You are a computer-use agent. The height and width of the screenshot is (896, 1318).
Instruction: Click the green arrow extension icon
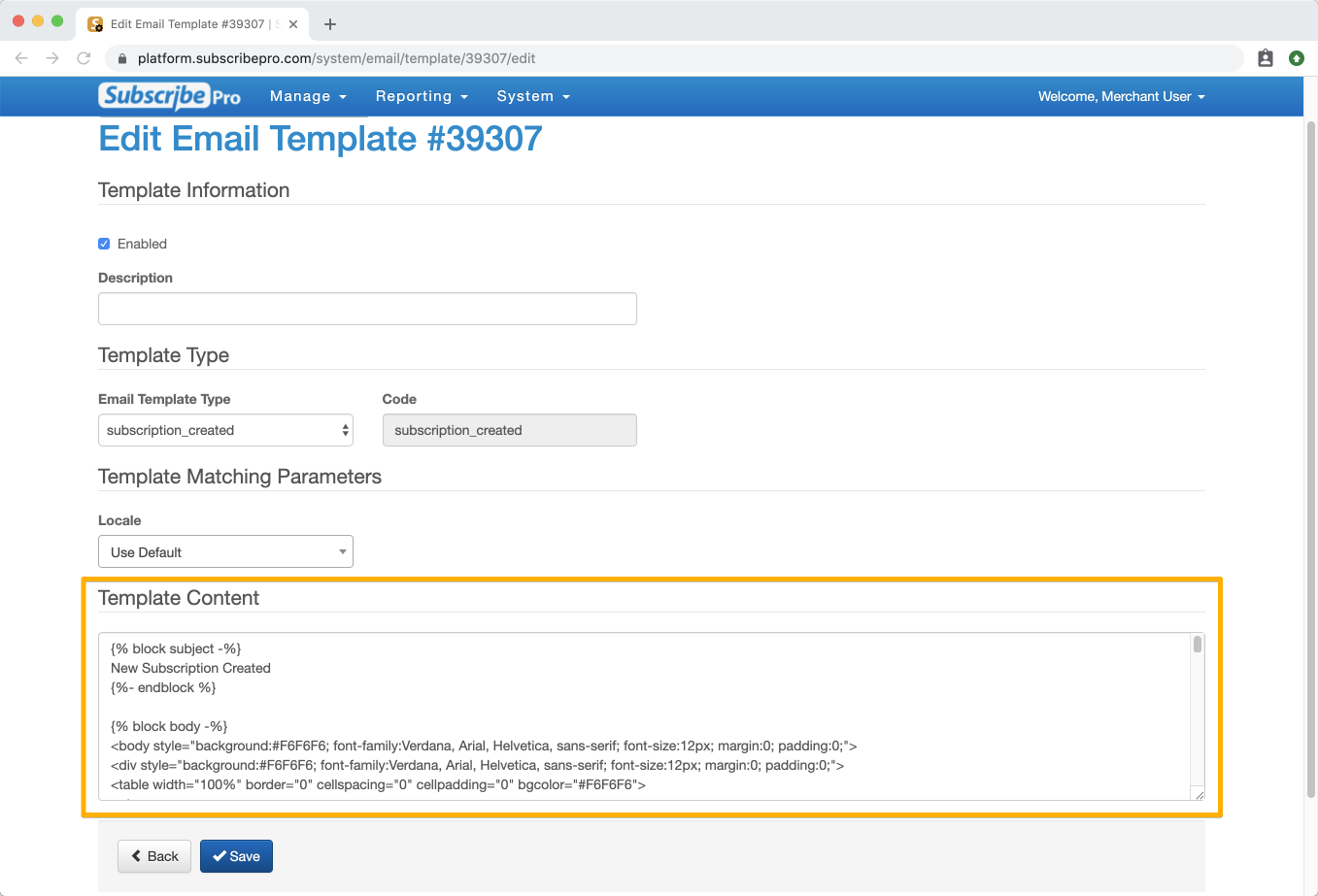pos(1297,58)
